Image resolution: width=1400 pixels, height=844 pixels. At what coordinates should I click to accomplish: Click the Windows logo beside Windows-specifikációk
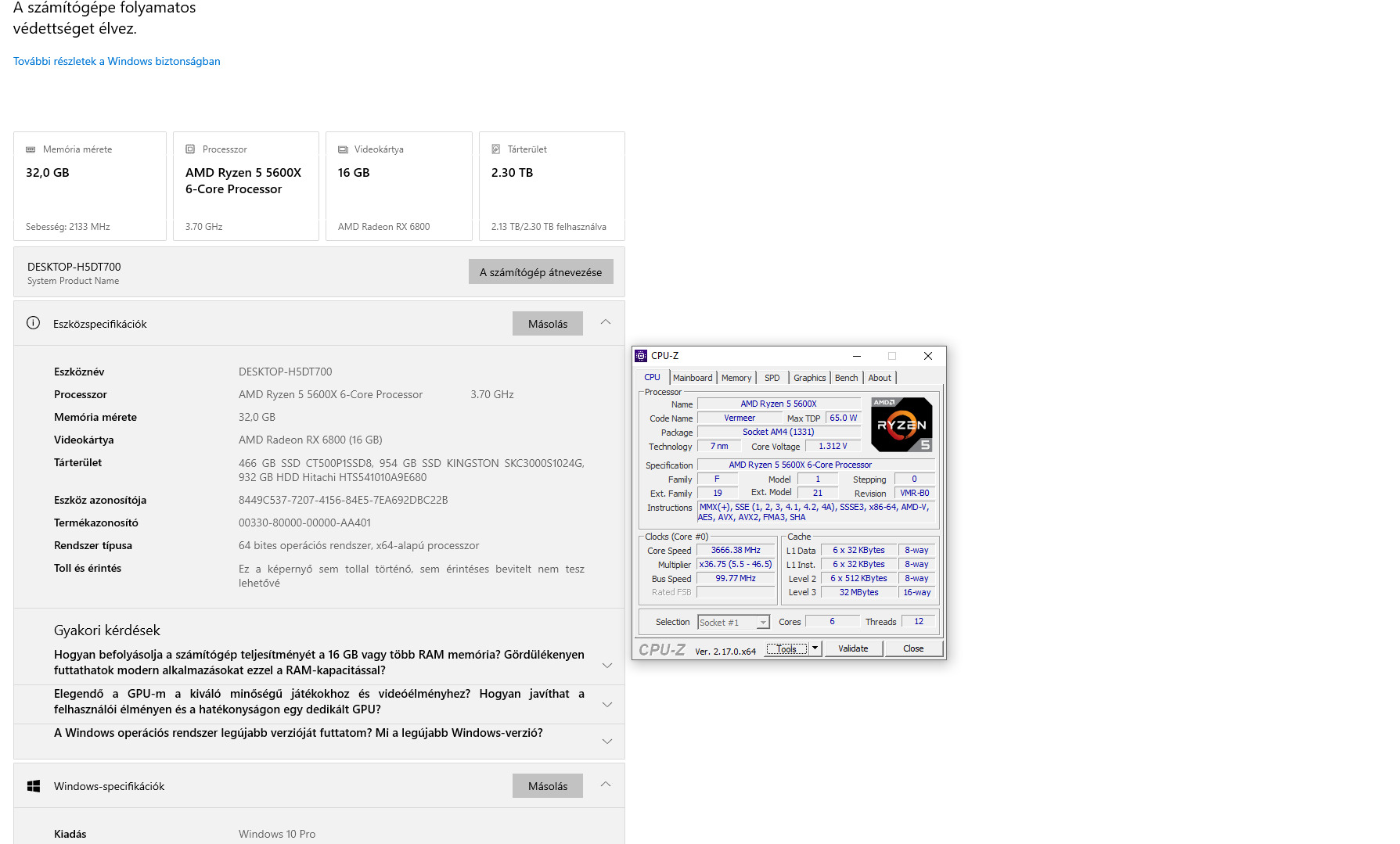coord(34,786)
